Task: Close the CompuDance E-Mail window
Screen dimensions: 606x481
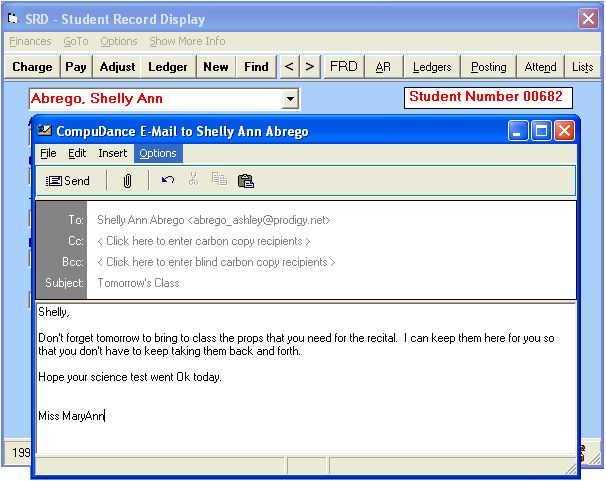Action: (564, 131)
